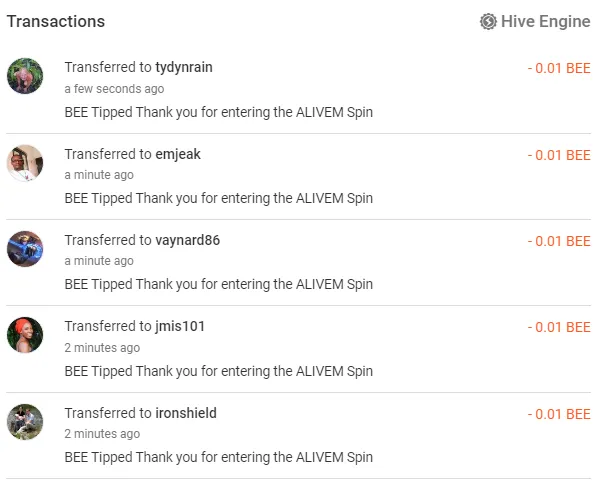Click the emjeak username link
600x482 pixels.
pos(178,154)
